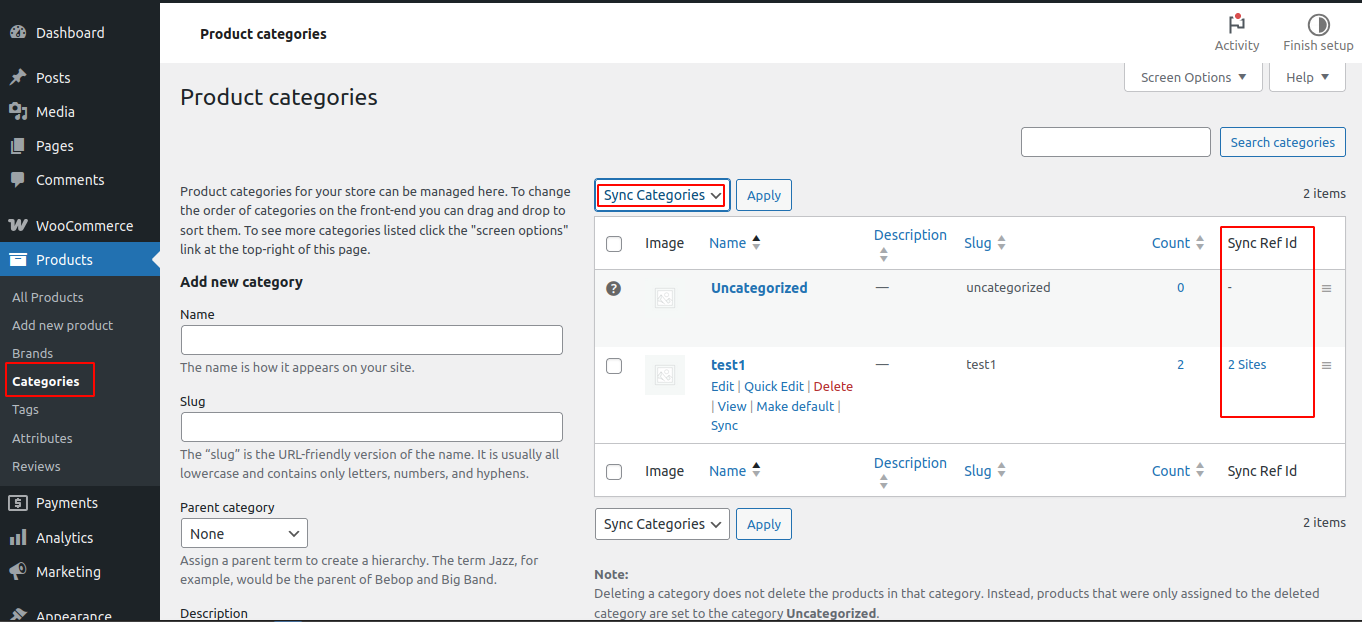Click the WooCommerce logo icon
Image resolution: width=1362 pixels, height=622 pixels.
[x=18, y=226]
